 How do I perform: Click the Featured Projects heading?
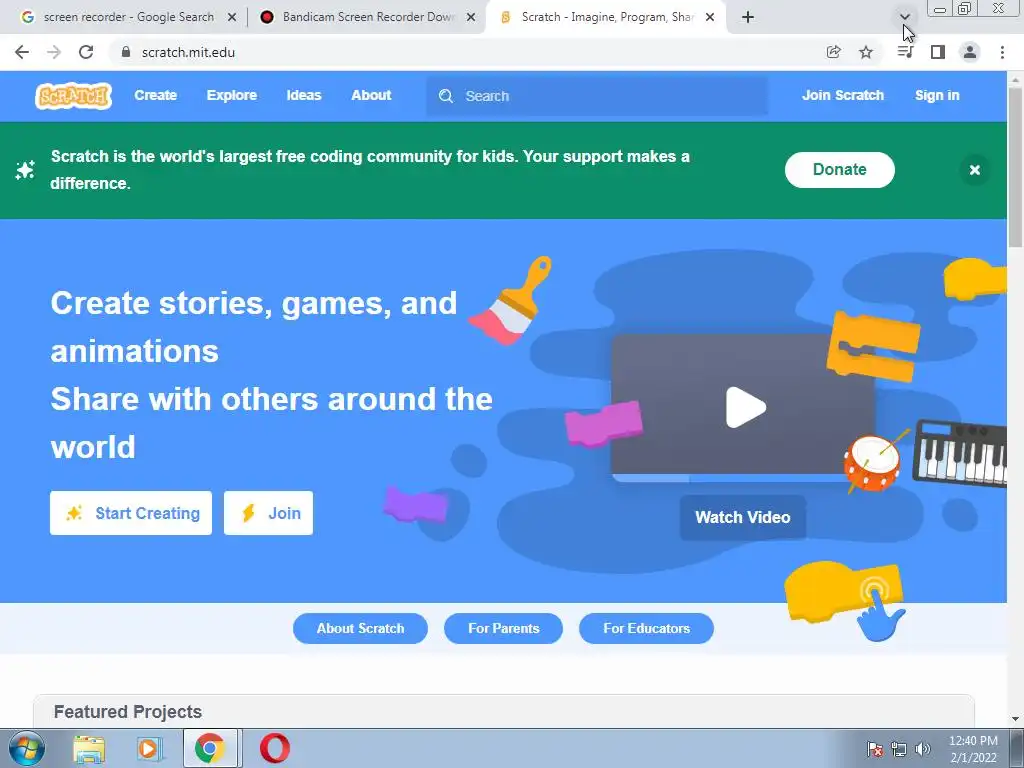128,712
